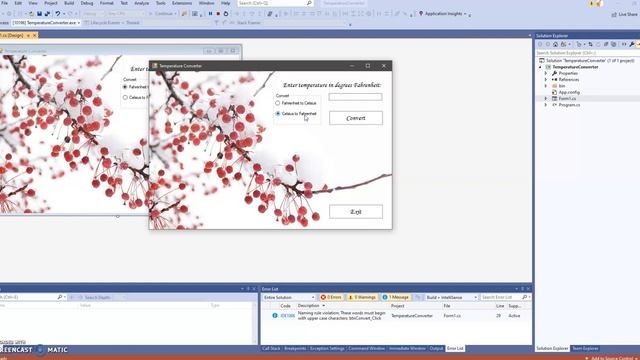Select Fahrenheit radio in the designer form
This screenshot has width=640, height=360.
click(125, 87)
